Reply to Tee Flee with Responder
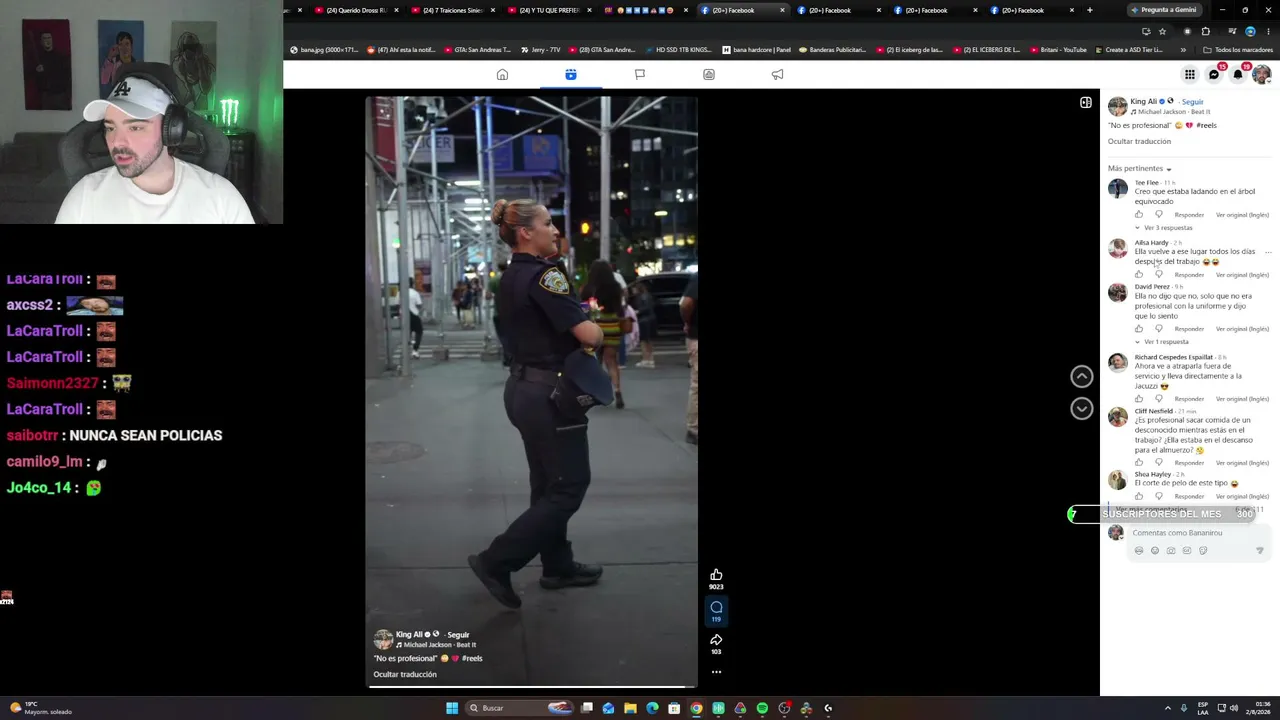The image size is (1280, 720). (x=1189, y=215)
